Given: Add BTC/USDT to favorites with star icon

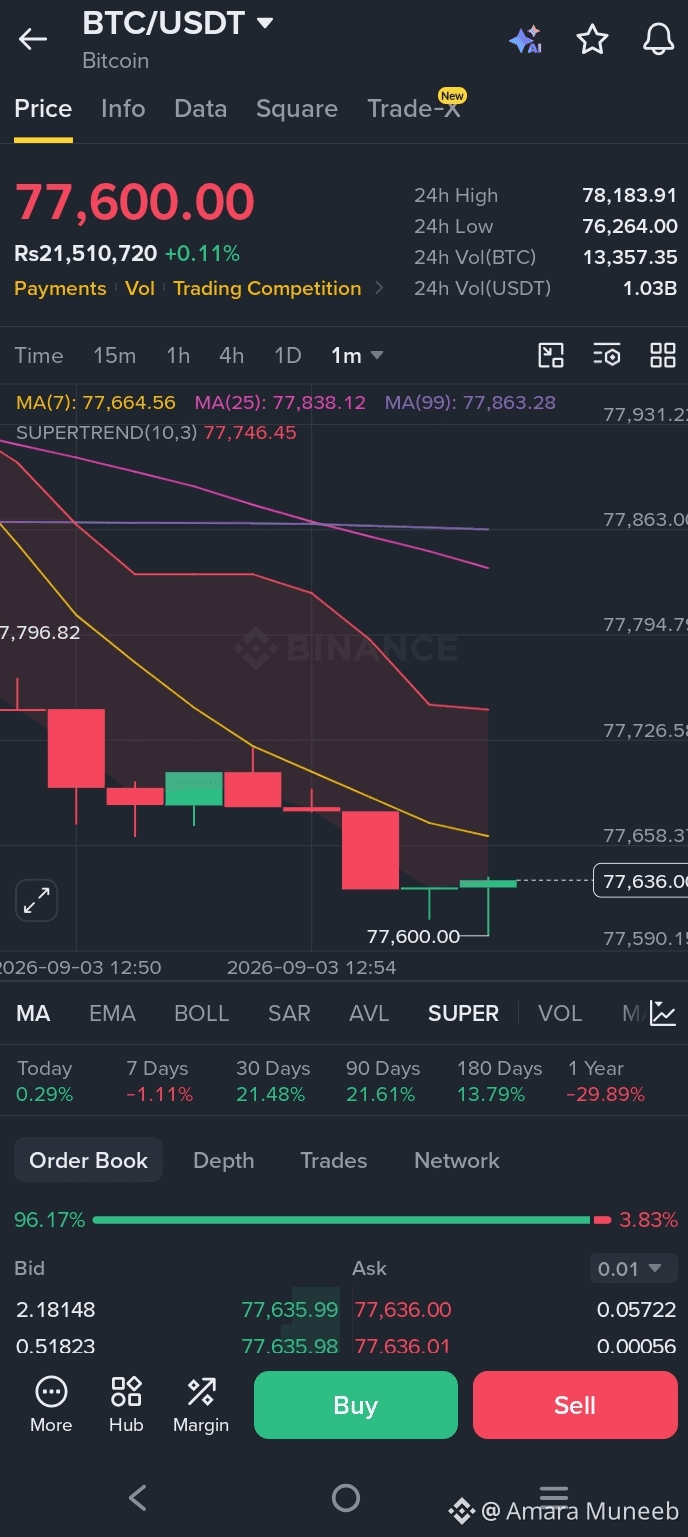Looking at the screenshot, I should pyautogui.click(x=592, y=39).
